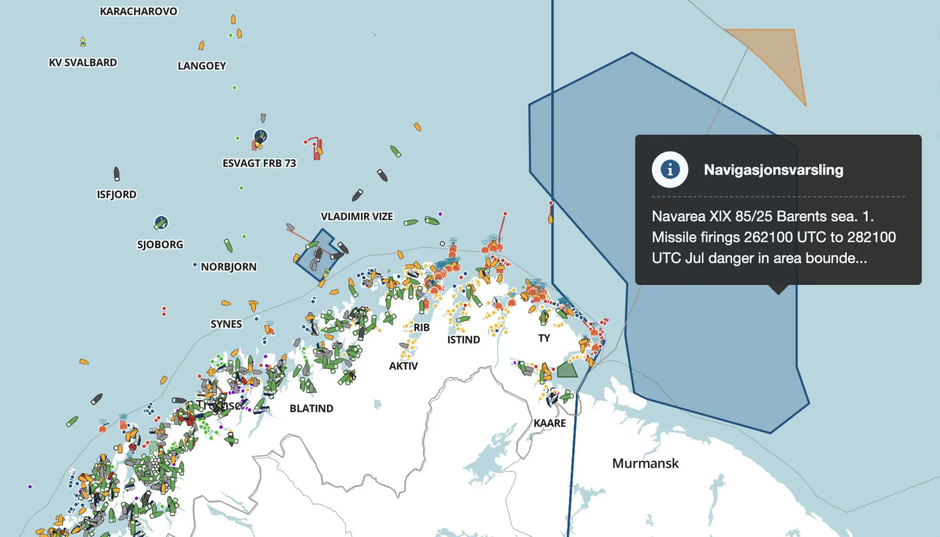Image resolution: width=940 pixels, height=537 pixels.
Task: Click the KARACHAROVO vessel label
Action: [139, 12]
